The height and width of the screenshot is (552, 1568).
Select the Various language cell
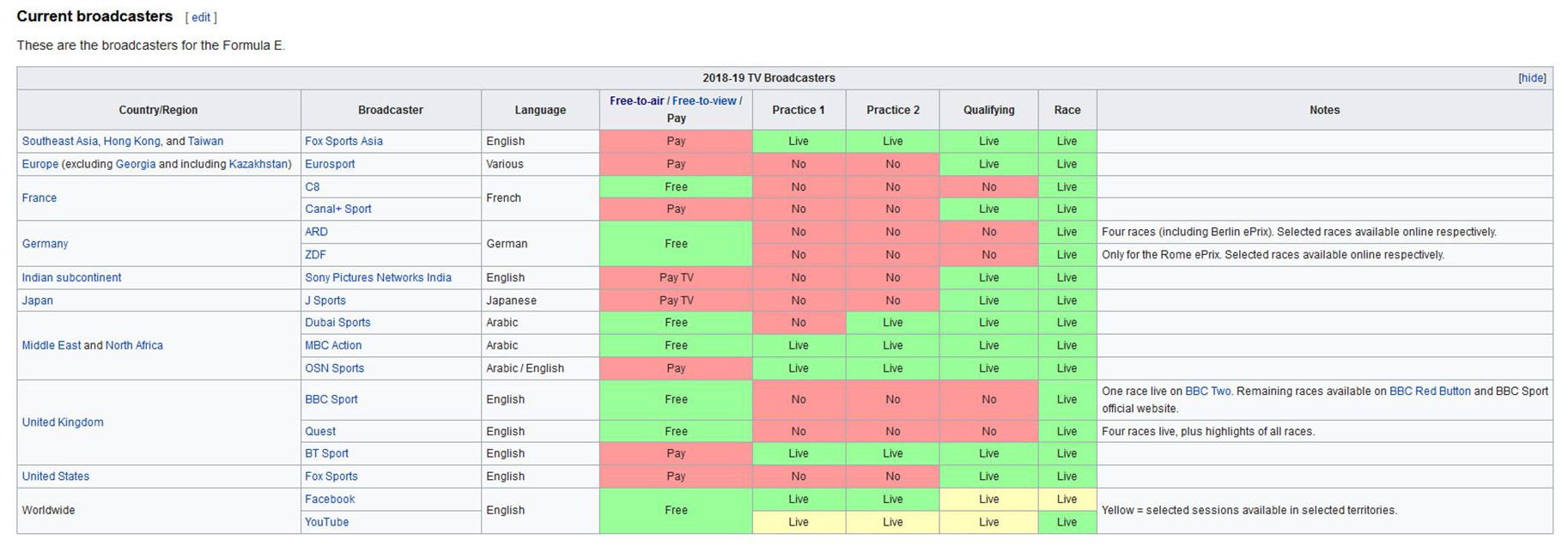(540, 164)
